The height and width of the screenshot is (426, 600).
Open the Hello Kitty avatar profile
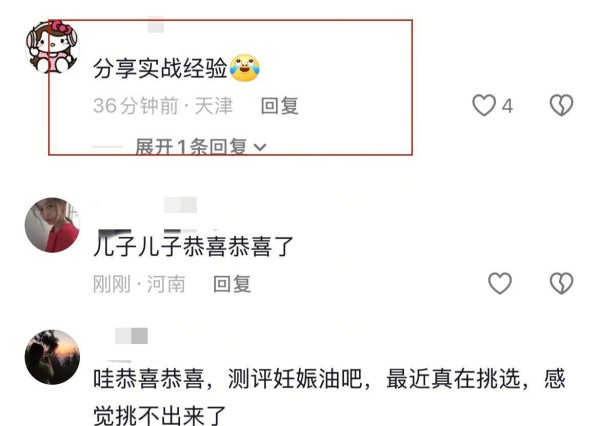[52, 47]
